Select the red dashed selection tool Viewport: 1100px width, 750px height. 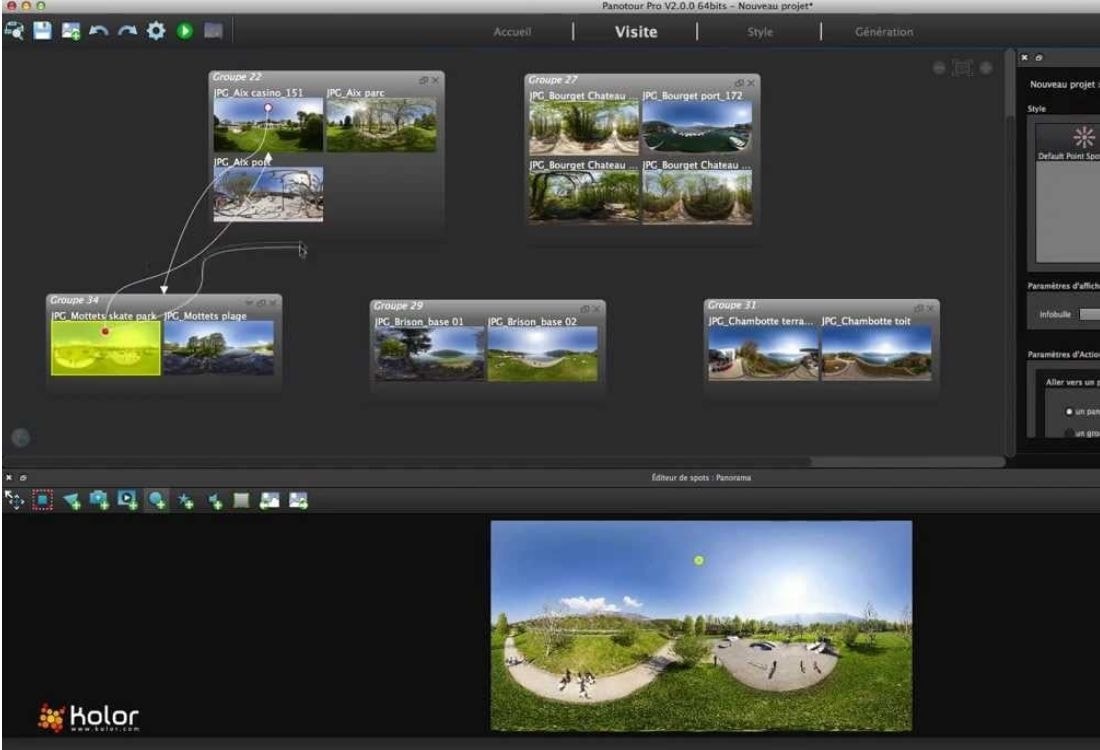pyautogui.click(x=42, y=499)
